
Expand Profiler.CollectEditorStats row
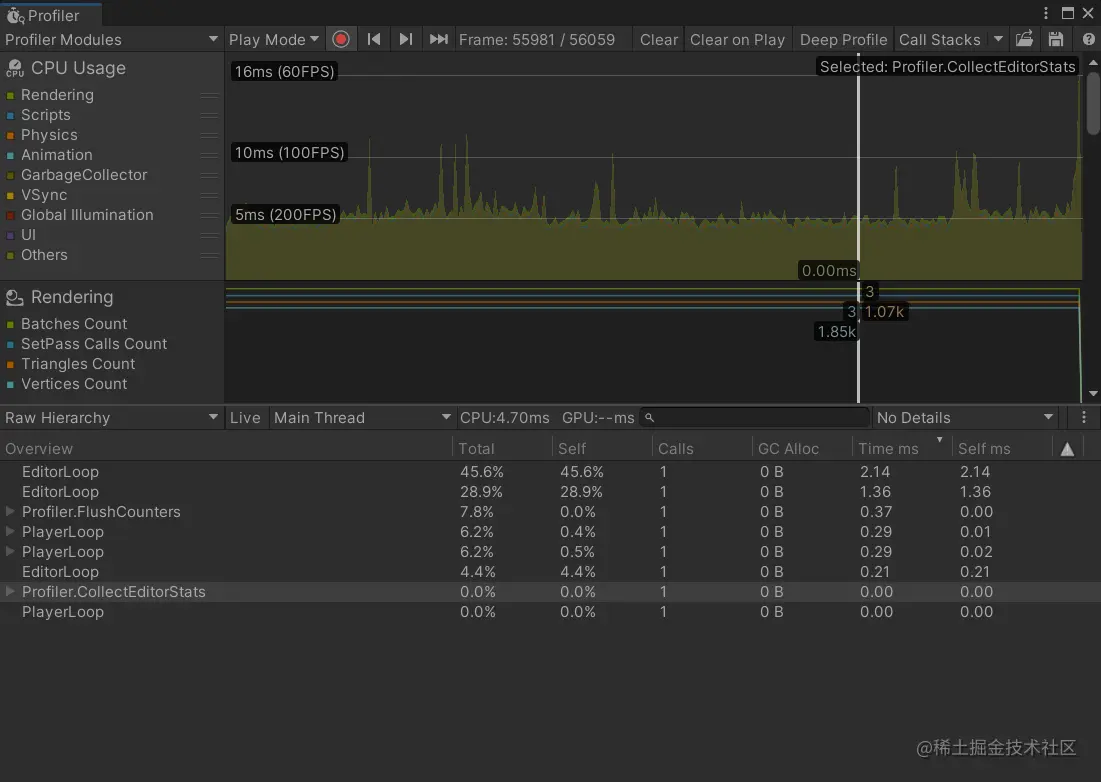[10, 592]
